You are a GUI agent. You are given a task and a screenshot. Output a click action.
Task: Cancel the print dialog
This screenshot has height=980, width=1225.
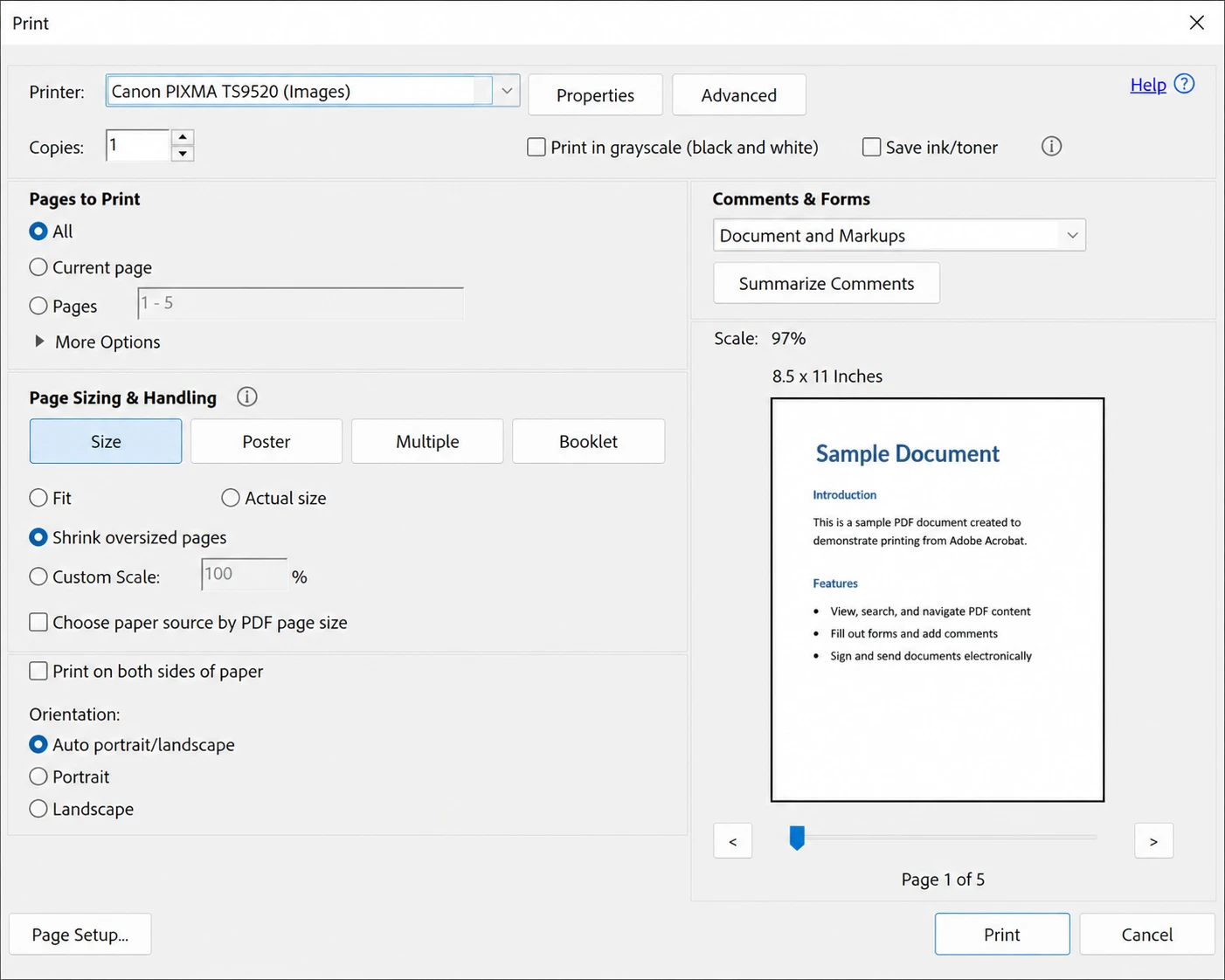coord(1147,934)
